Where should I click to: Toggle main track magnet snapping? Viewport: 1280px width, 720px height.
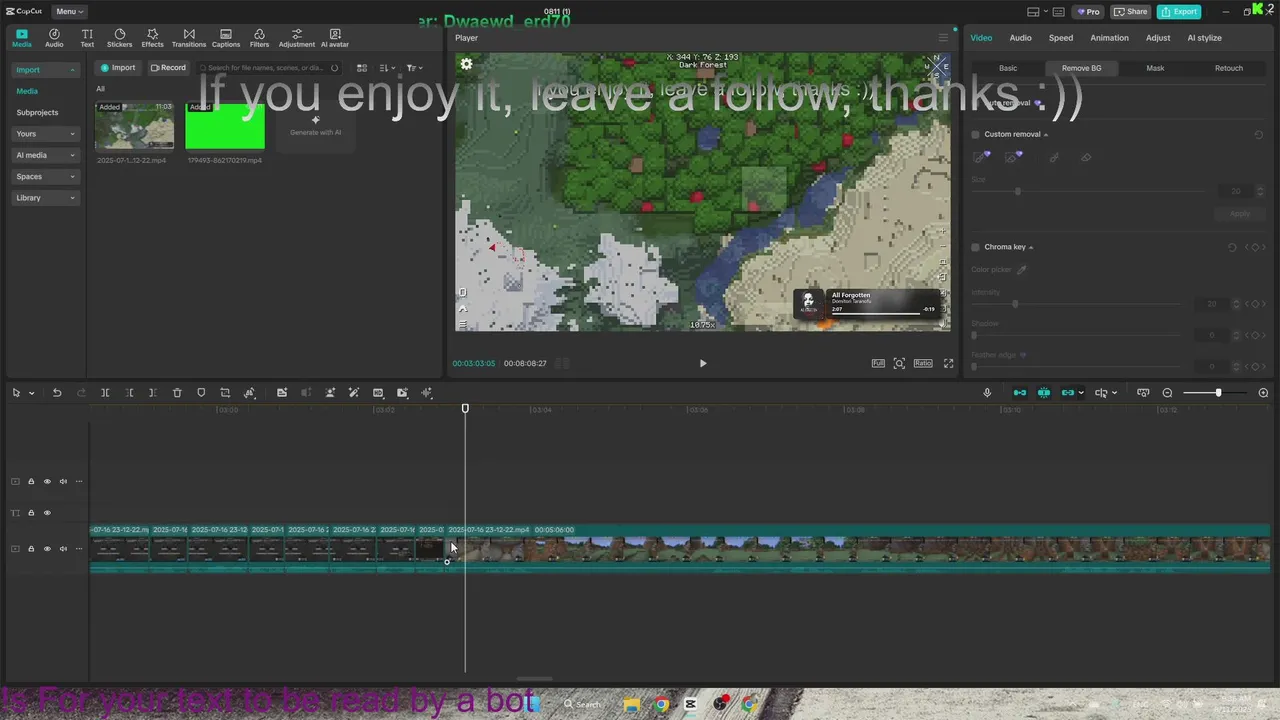pos(1020,393)
